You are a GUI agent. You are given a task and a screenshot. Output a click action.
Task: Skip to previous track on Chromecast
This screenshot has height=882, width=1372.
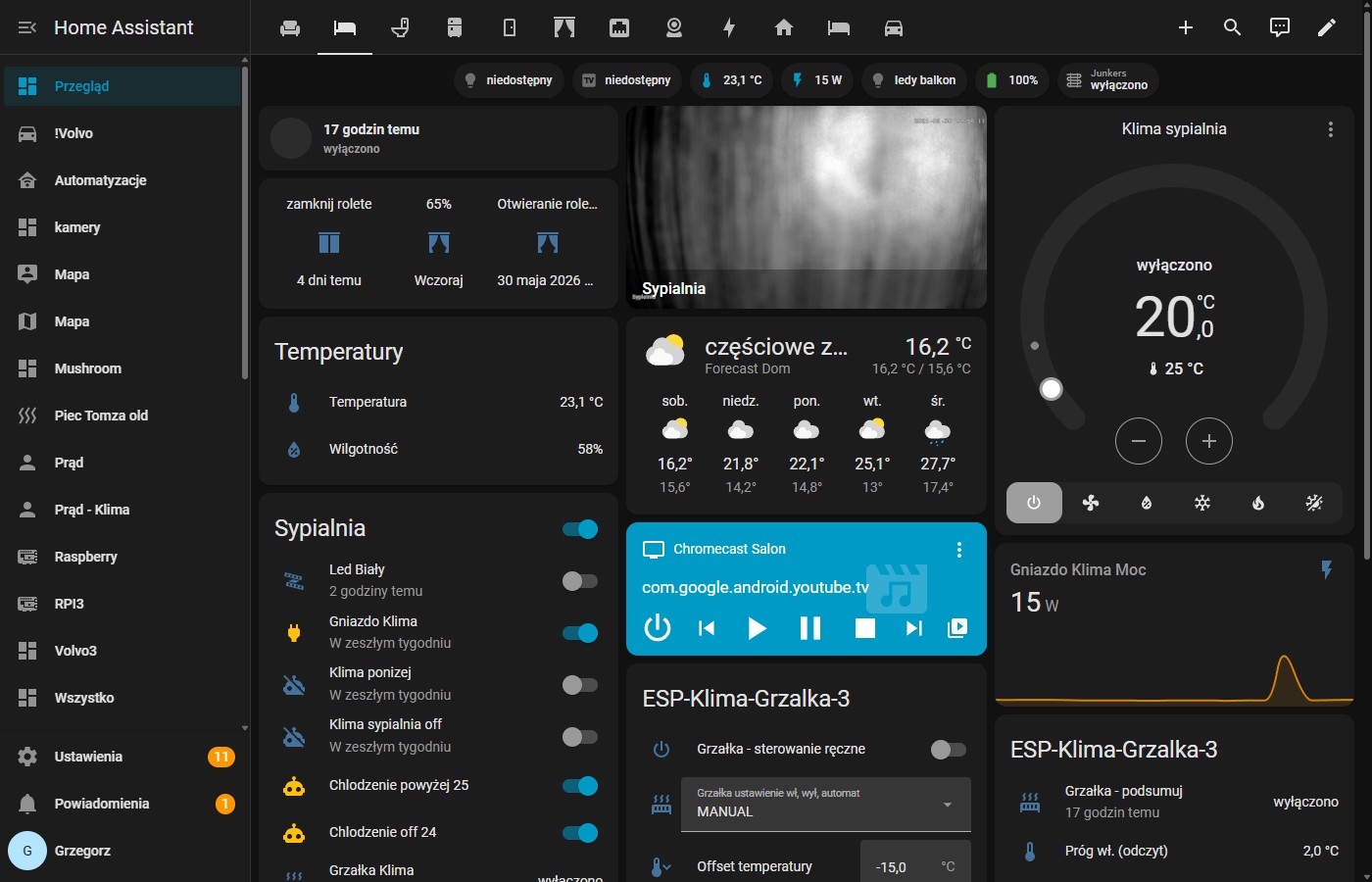coord(707,628)
